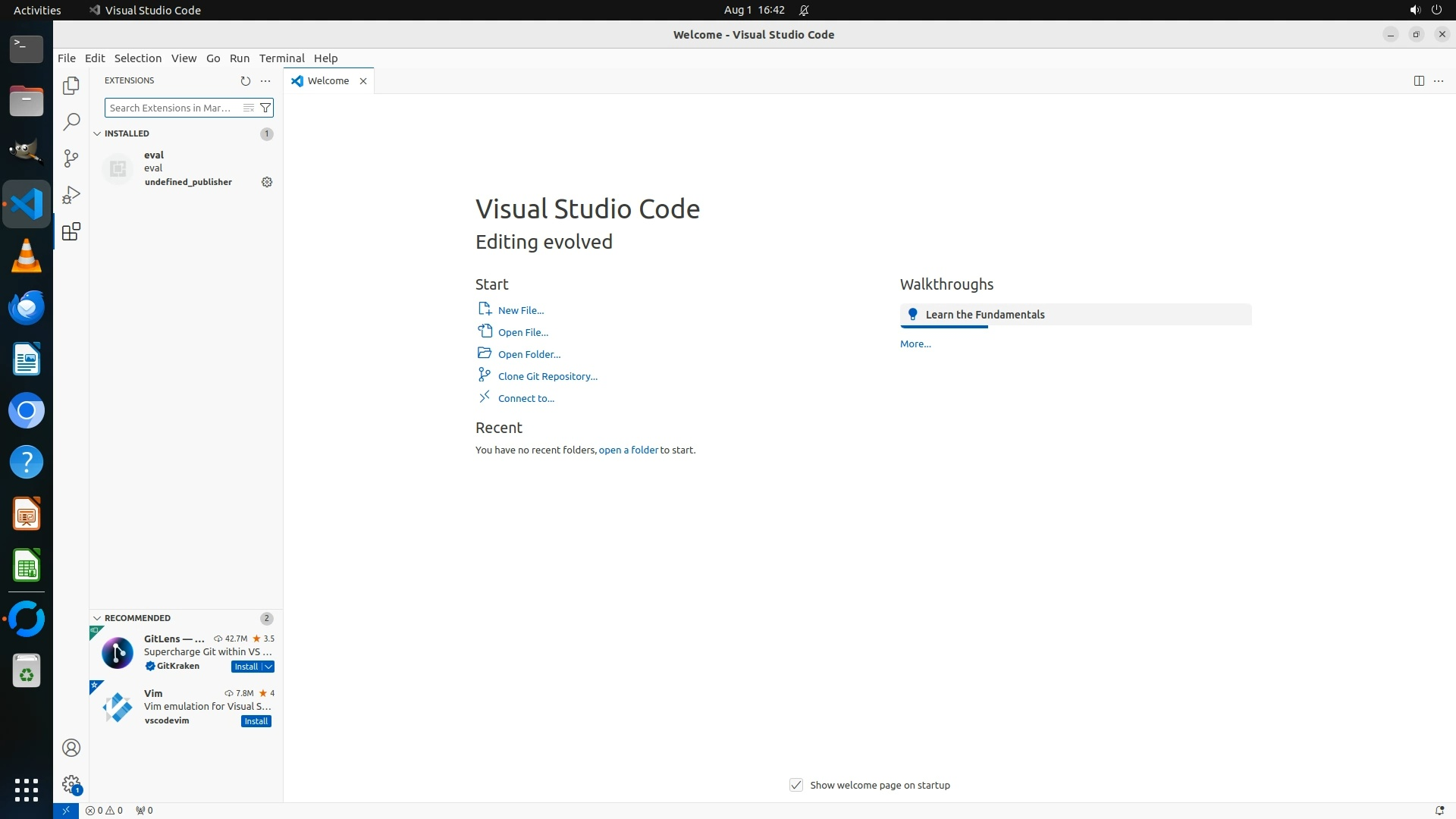The image size is (1456, 819).
Task: Install the Vim extension
Action: coord(256,721)
